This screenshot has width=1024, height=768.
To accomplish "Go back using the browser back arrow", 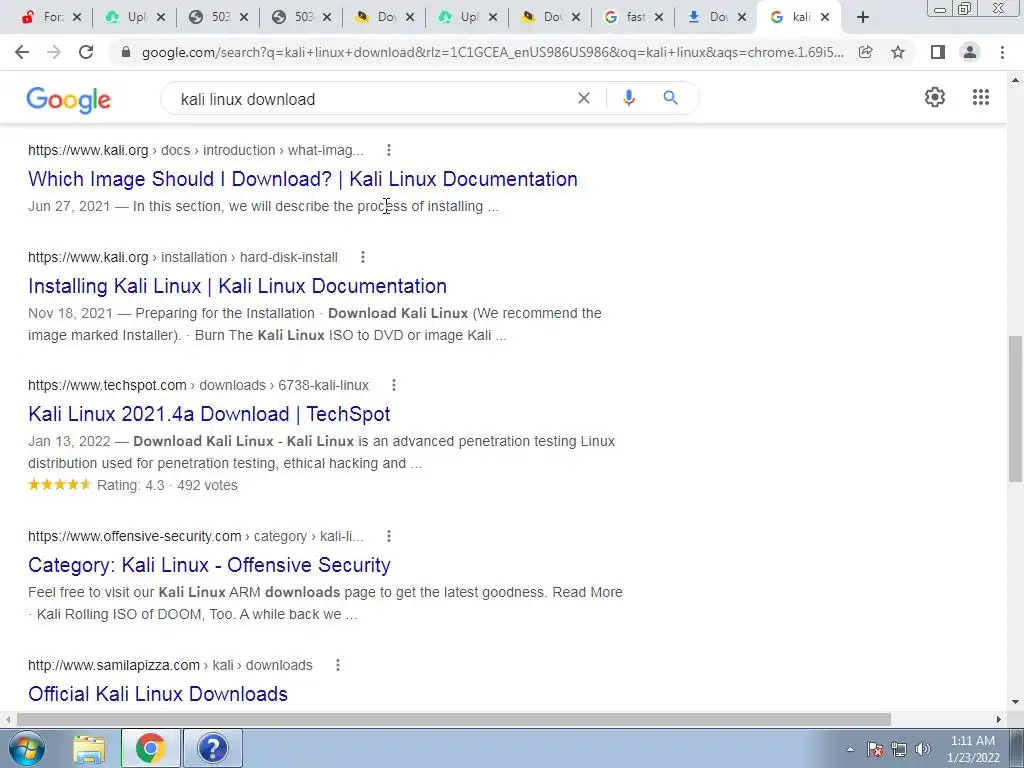I will [22, 52].
